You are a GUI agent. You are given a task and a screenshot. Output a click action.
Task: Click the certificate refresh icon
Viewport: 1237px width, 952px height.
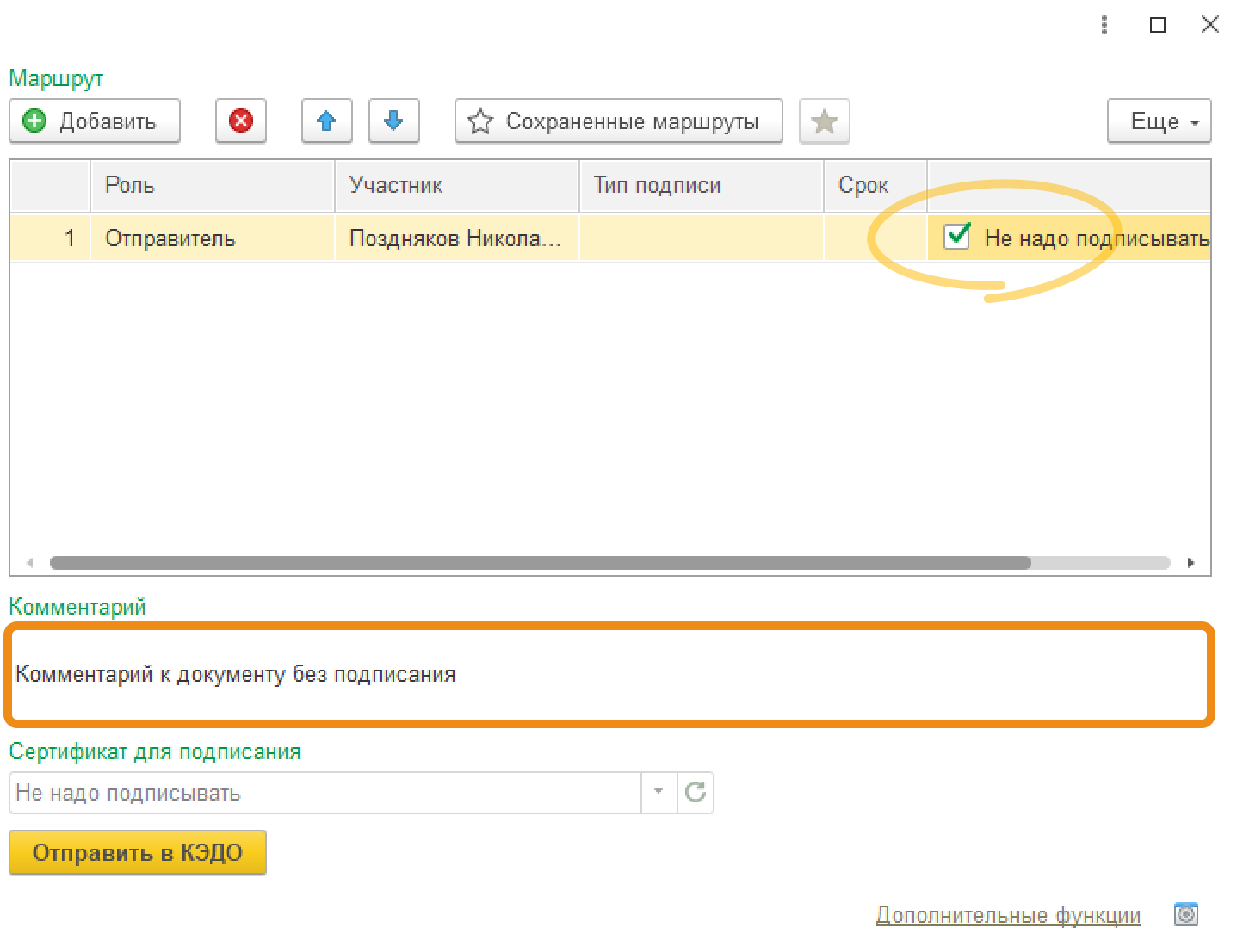pos(696,792)
